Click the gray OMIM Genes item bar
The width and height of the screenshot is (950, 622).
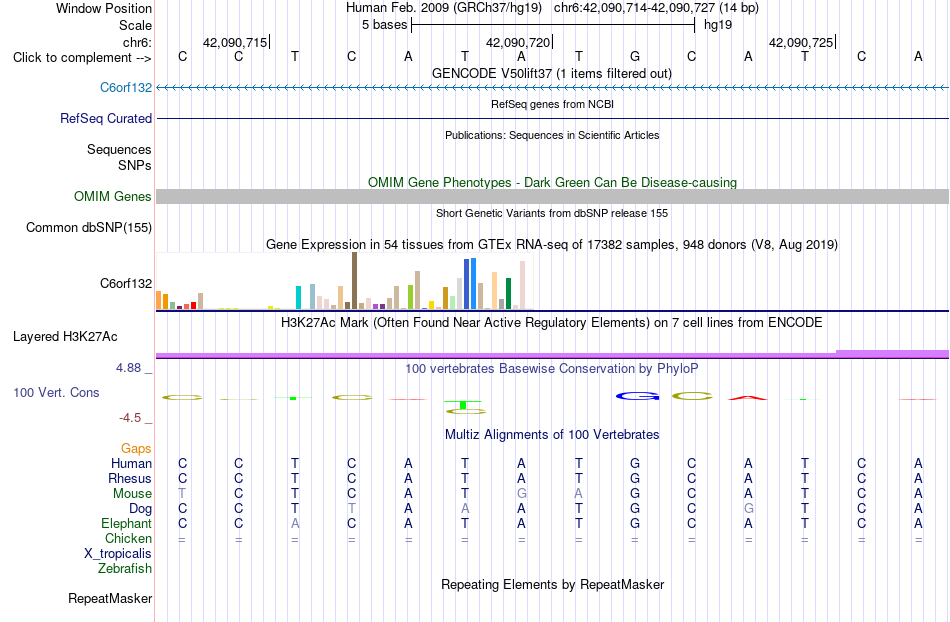[552, 196]
